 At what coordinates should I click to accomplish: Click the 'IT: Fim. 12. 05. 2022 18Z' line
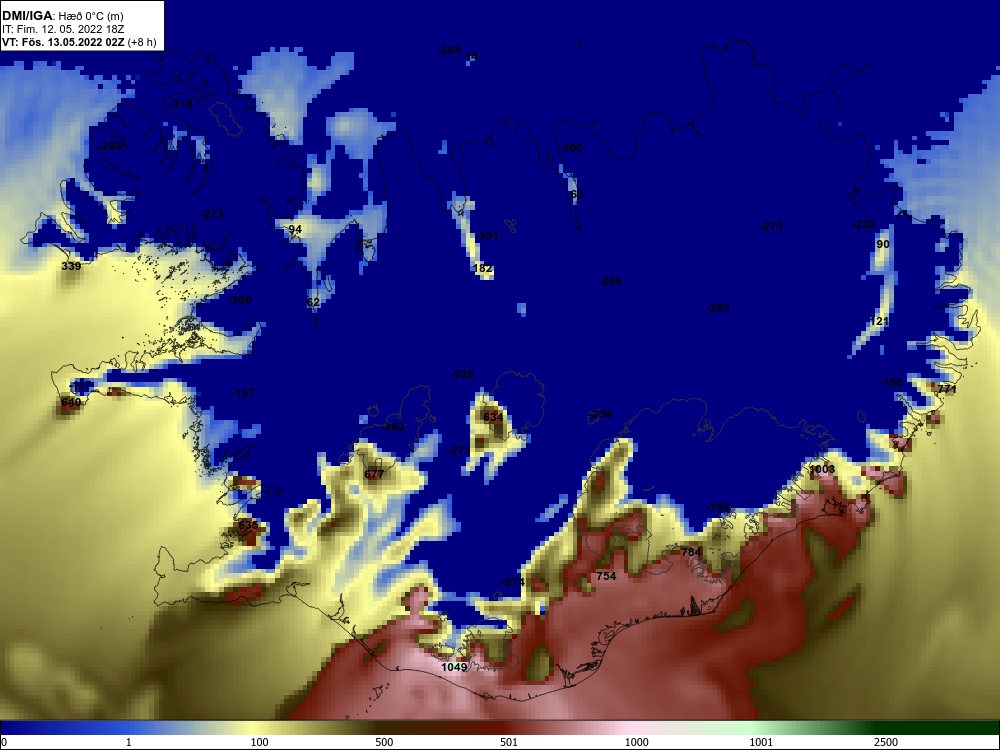click(62, 29)
